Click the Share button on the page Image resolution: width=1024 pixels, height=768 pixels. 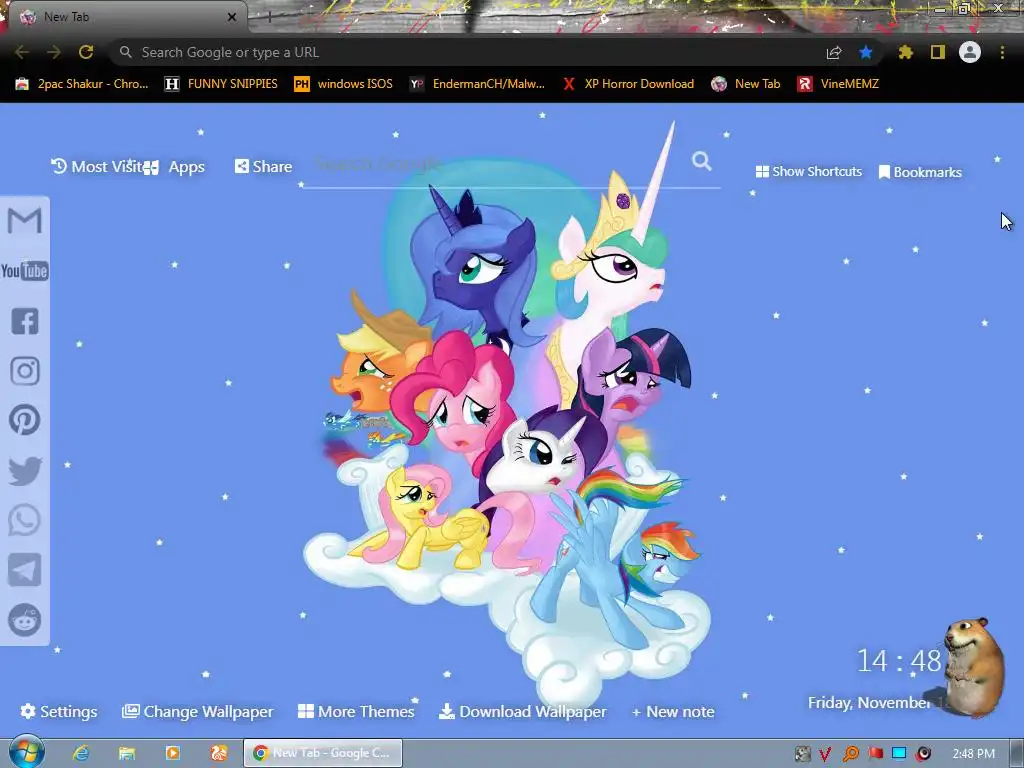coord(263,167)
